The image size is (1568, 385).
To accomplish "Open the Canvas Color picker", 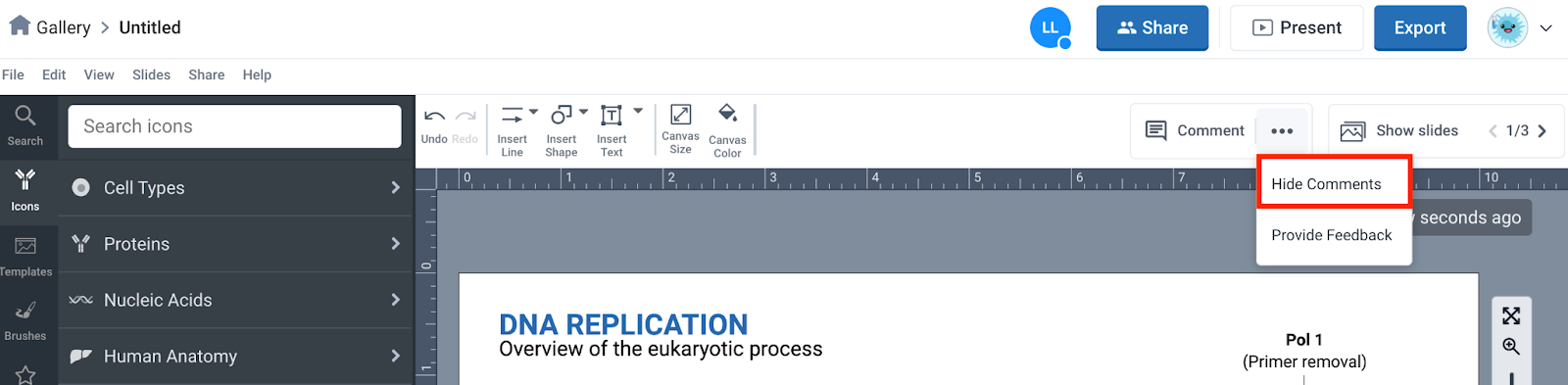I will click(x=727, y=129).
